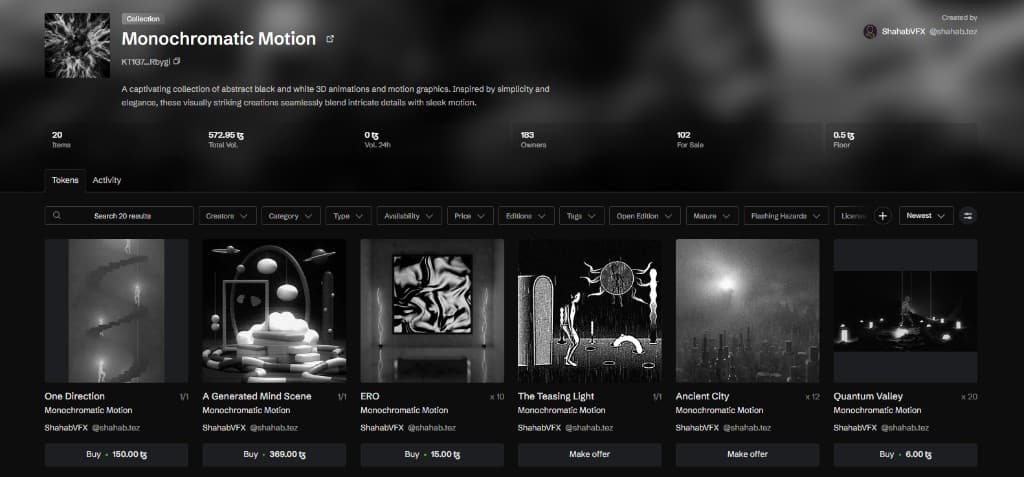
Task: Open the Newest sort dropdown
Action: [x=926, y=216]
